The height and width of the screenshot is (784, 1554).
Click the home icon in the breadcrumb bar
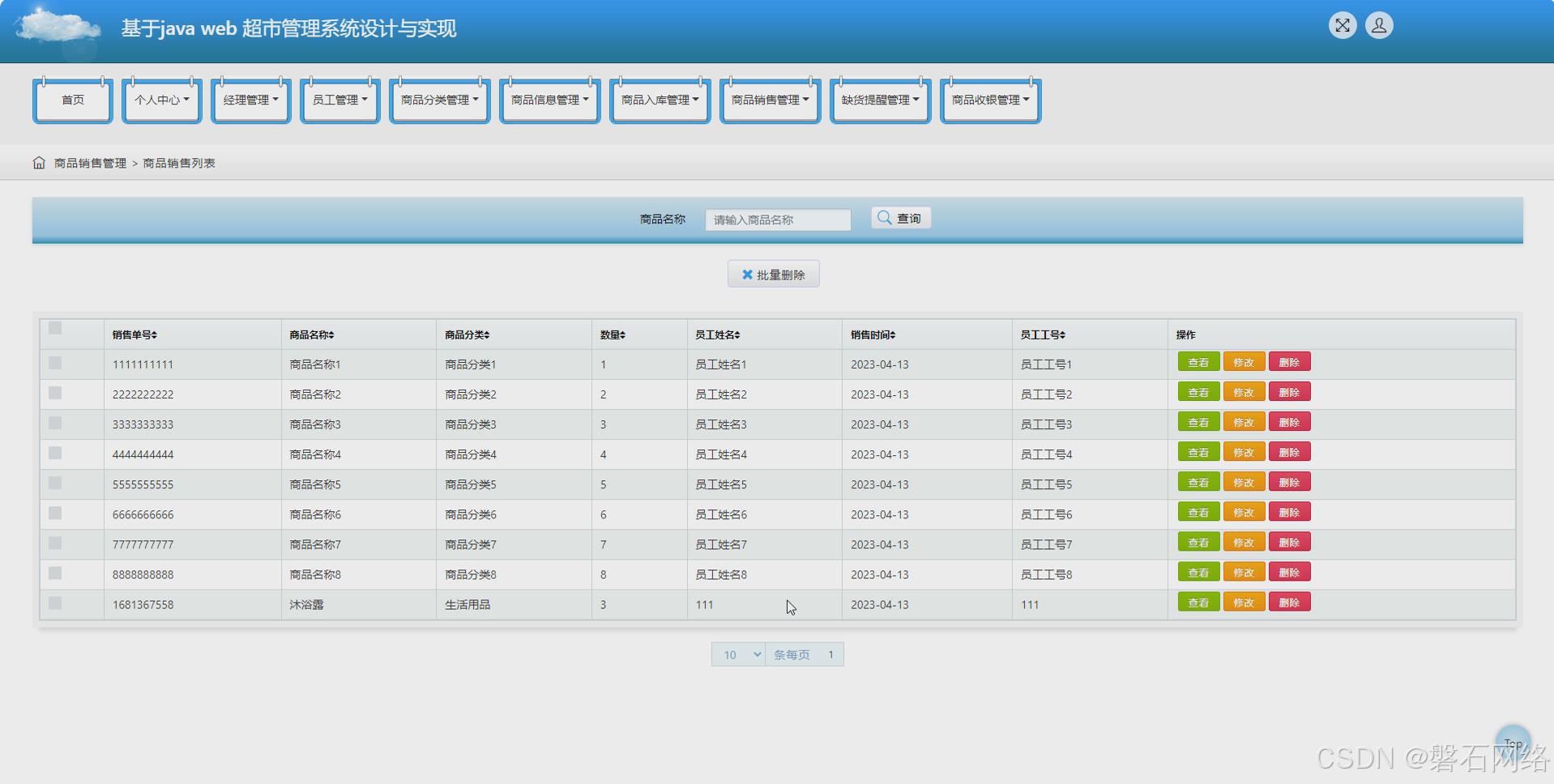38,162
